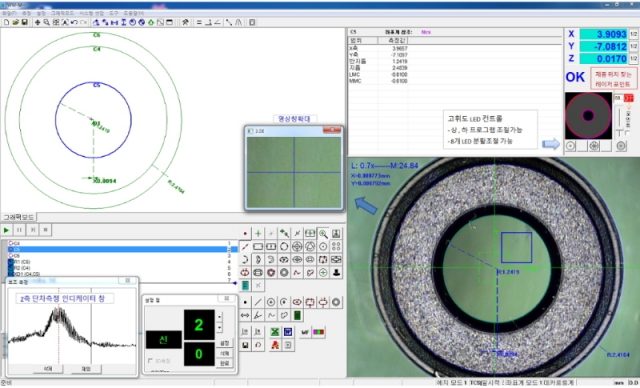Click the green up-arrow toolbar icon
The height and width of the screenshot is (388, 640).
(x=151, y=22)
